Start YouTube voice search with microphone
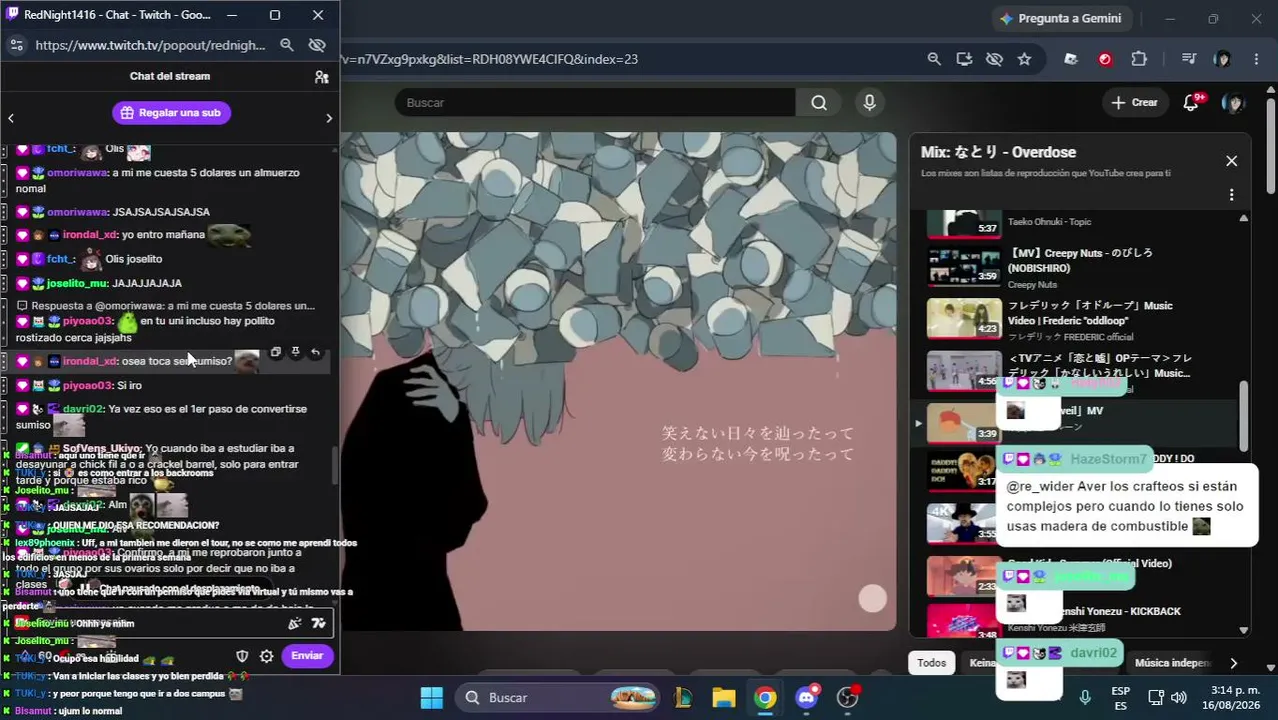The width and height of the screenshot is (1278, 720). click(x=869, y=102)
